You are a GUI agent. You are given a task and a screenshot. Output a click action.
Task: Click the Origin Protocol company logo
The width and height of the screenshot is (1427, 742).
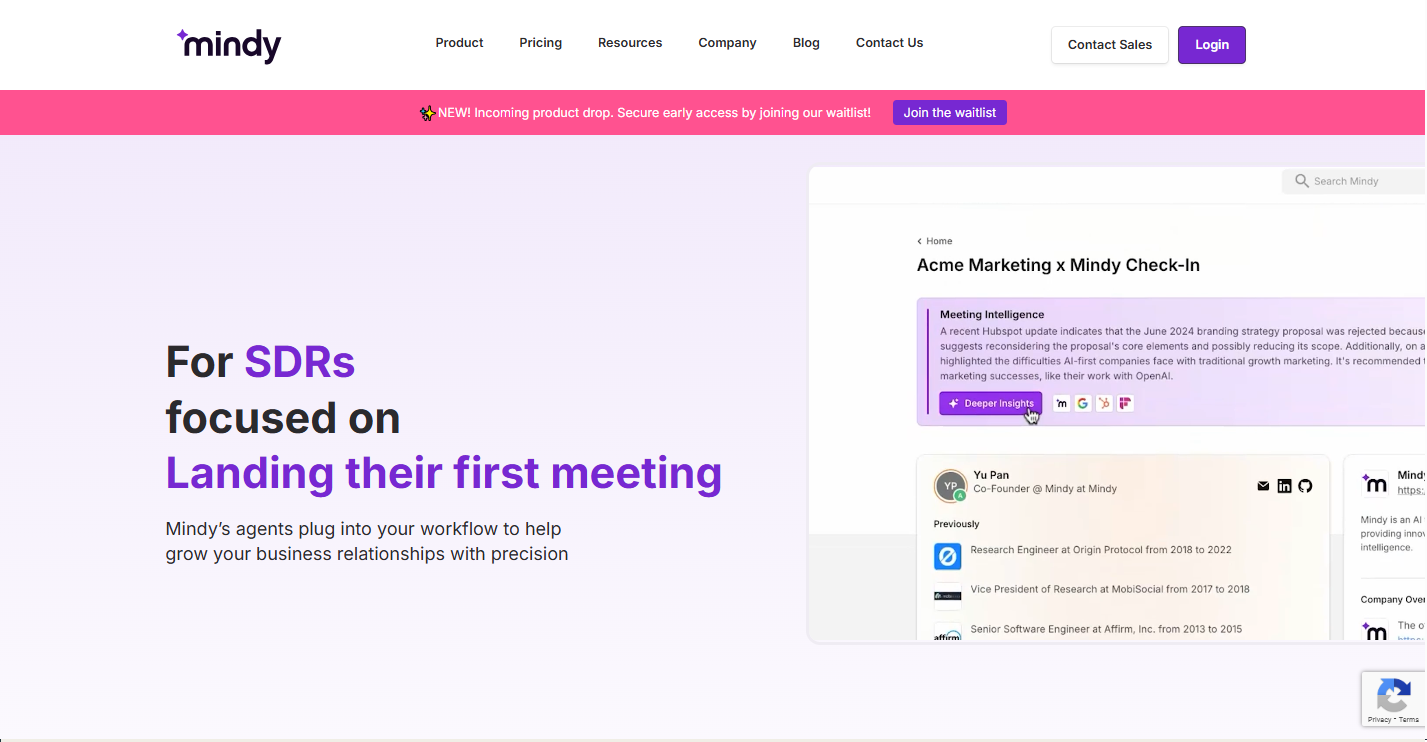click(x=947, y=556)
